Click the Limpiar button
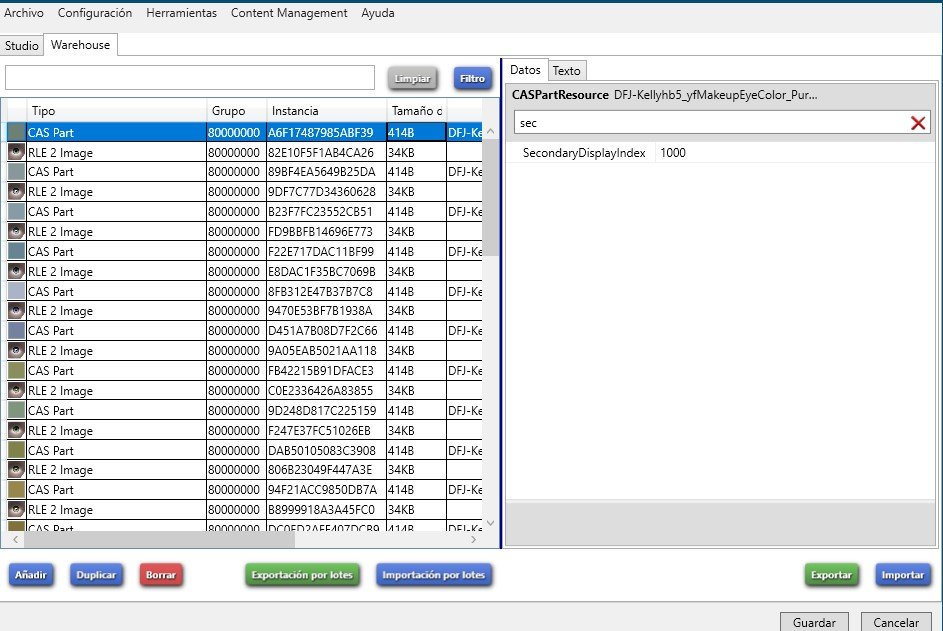Image resolution: width=943 pixels, height=631 pixels. [413, 78]
